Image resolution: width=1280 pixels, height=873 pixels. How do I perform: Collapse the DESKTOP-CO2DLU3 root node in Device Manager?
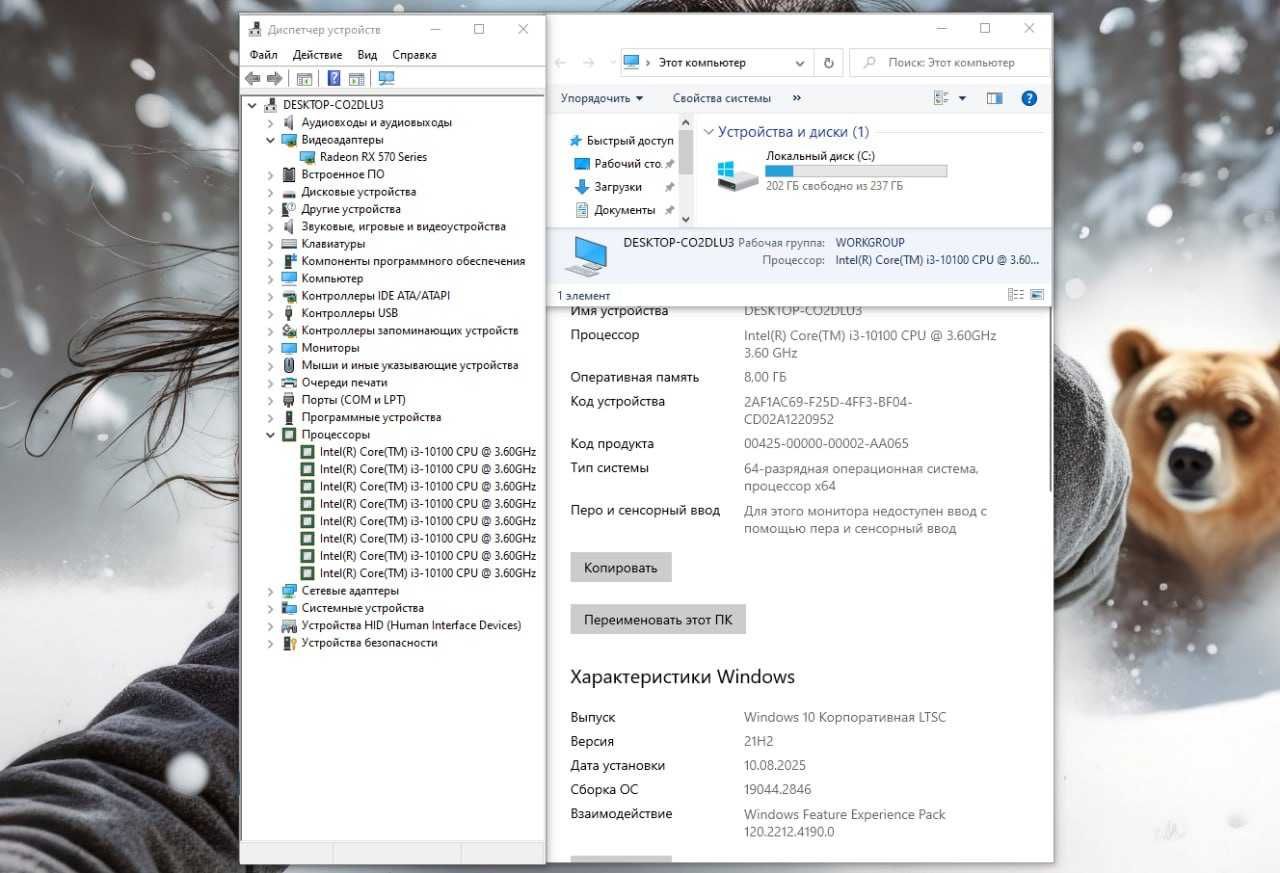pos(252,105)
